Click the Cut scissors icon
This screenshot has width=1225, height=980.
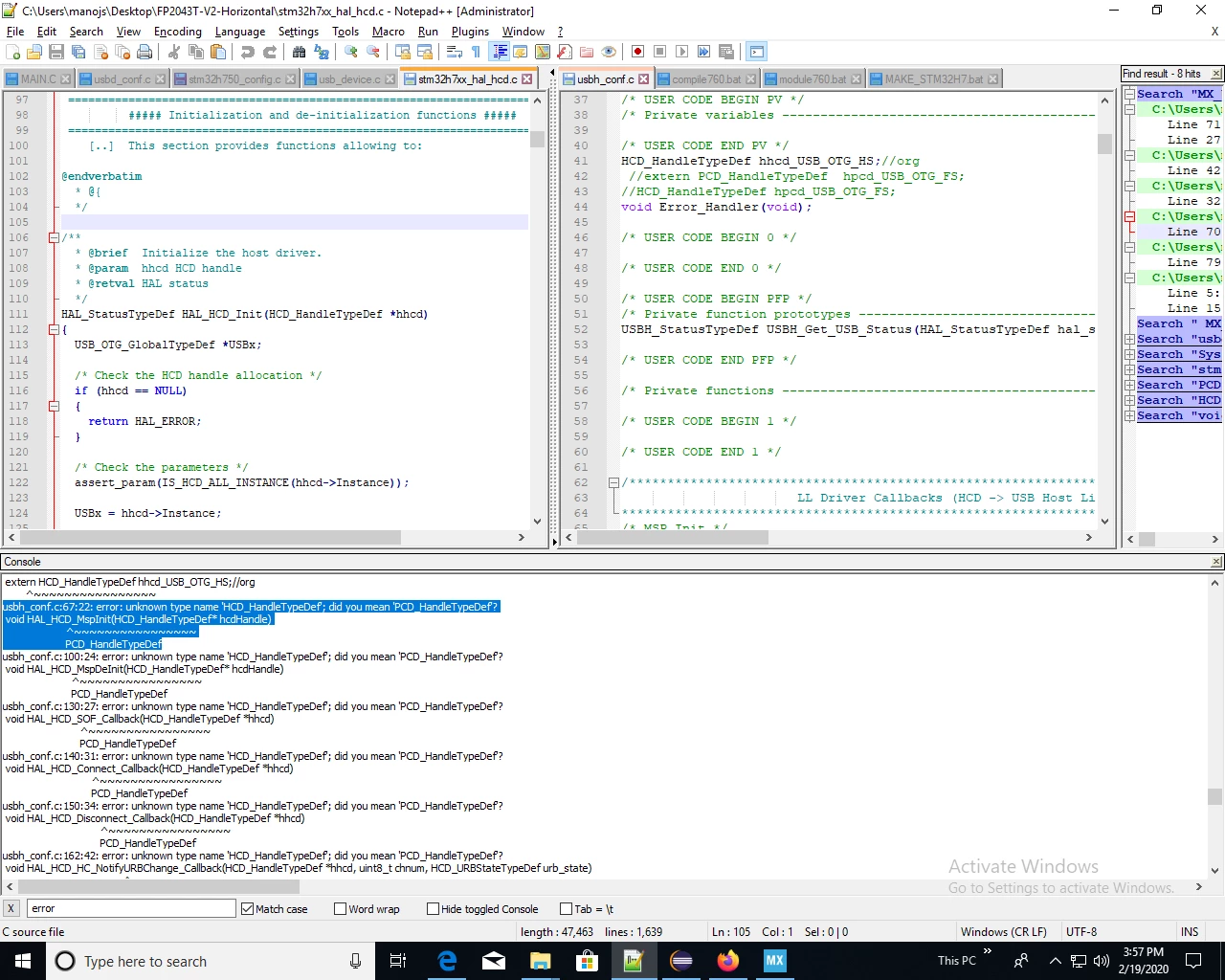click(174, 52)
